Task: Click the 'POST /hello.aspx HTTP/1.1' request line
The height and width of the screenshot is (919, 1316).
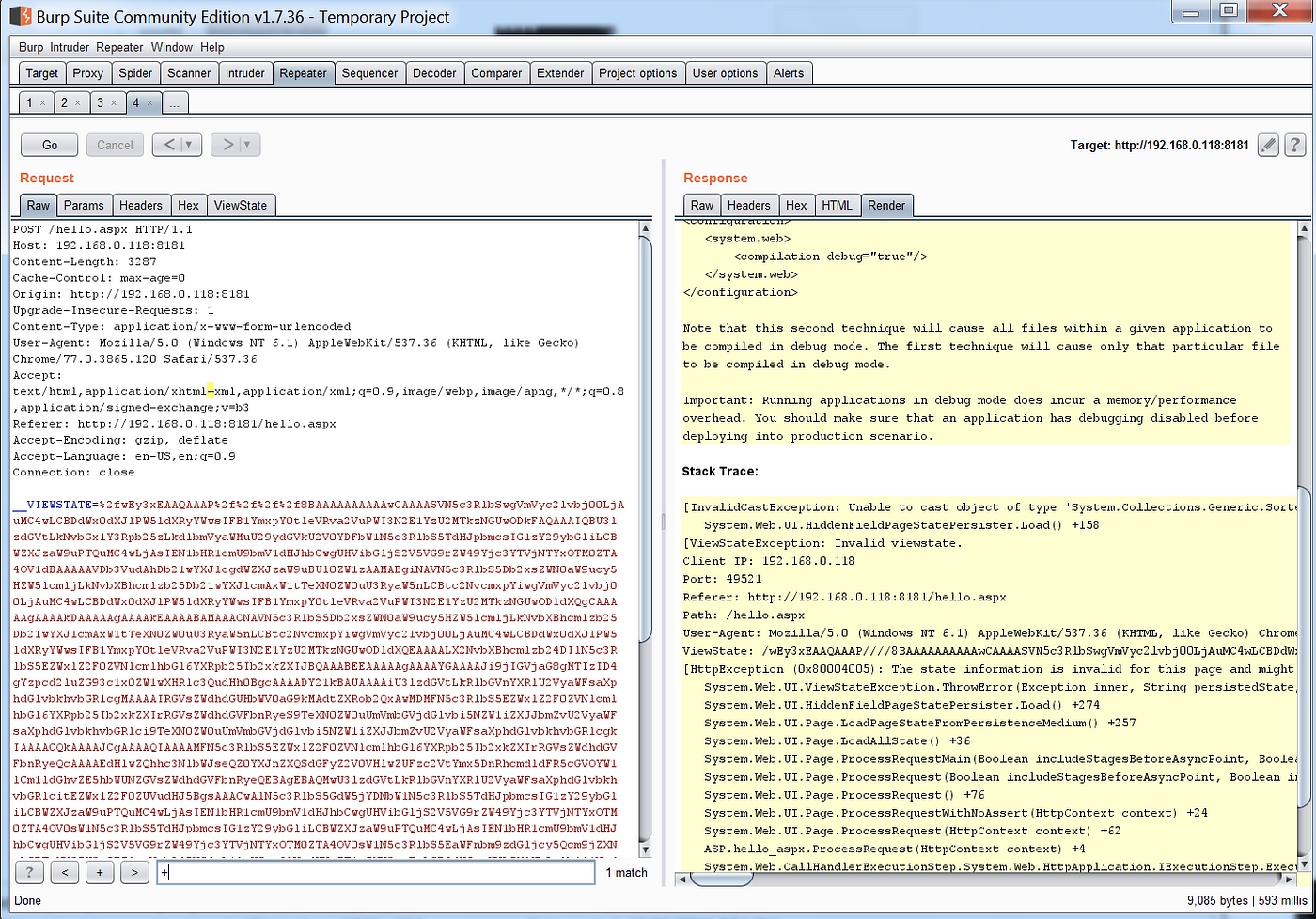Action: click(102, 228)
